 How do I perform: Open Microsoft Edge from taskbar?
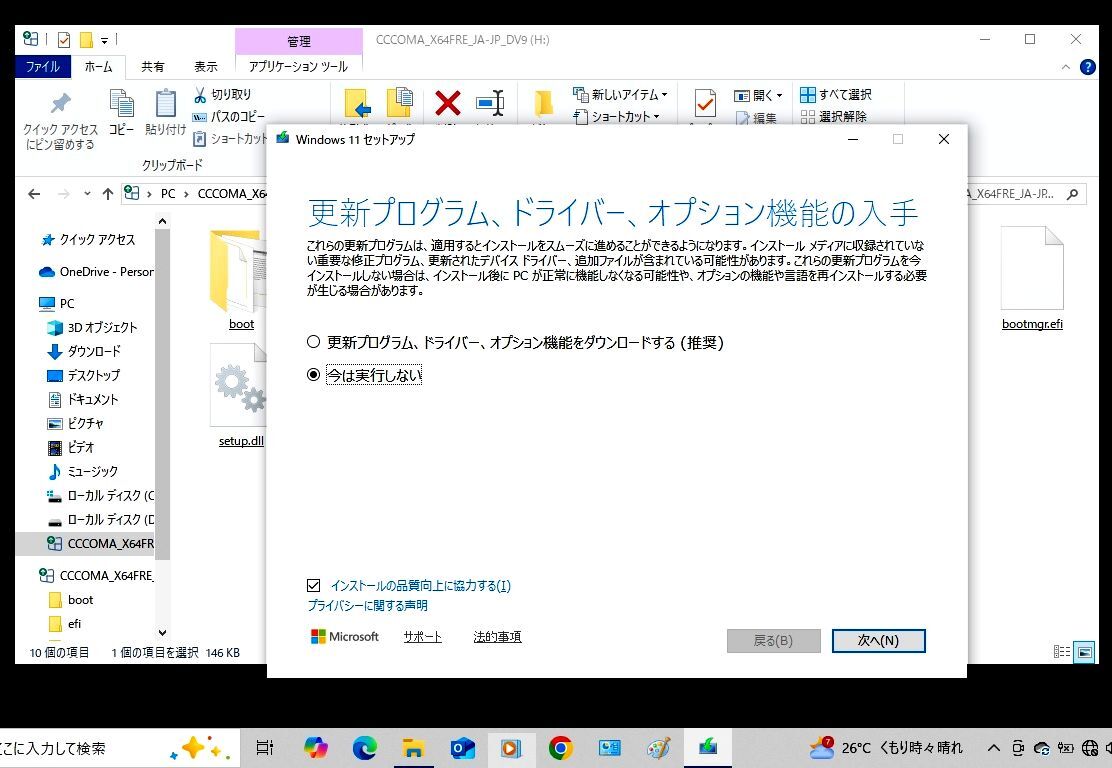pos(365,747)
